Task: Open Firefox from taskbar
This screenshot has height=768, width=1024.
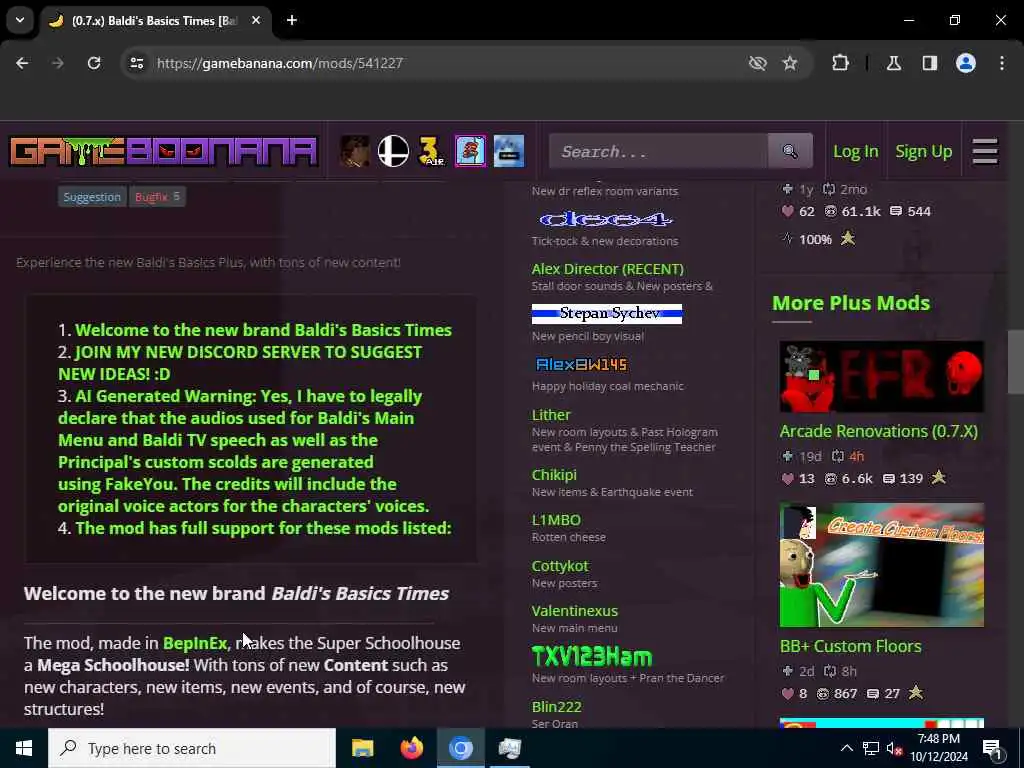Action: click(411, 748)
